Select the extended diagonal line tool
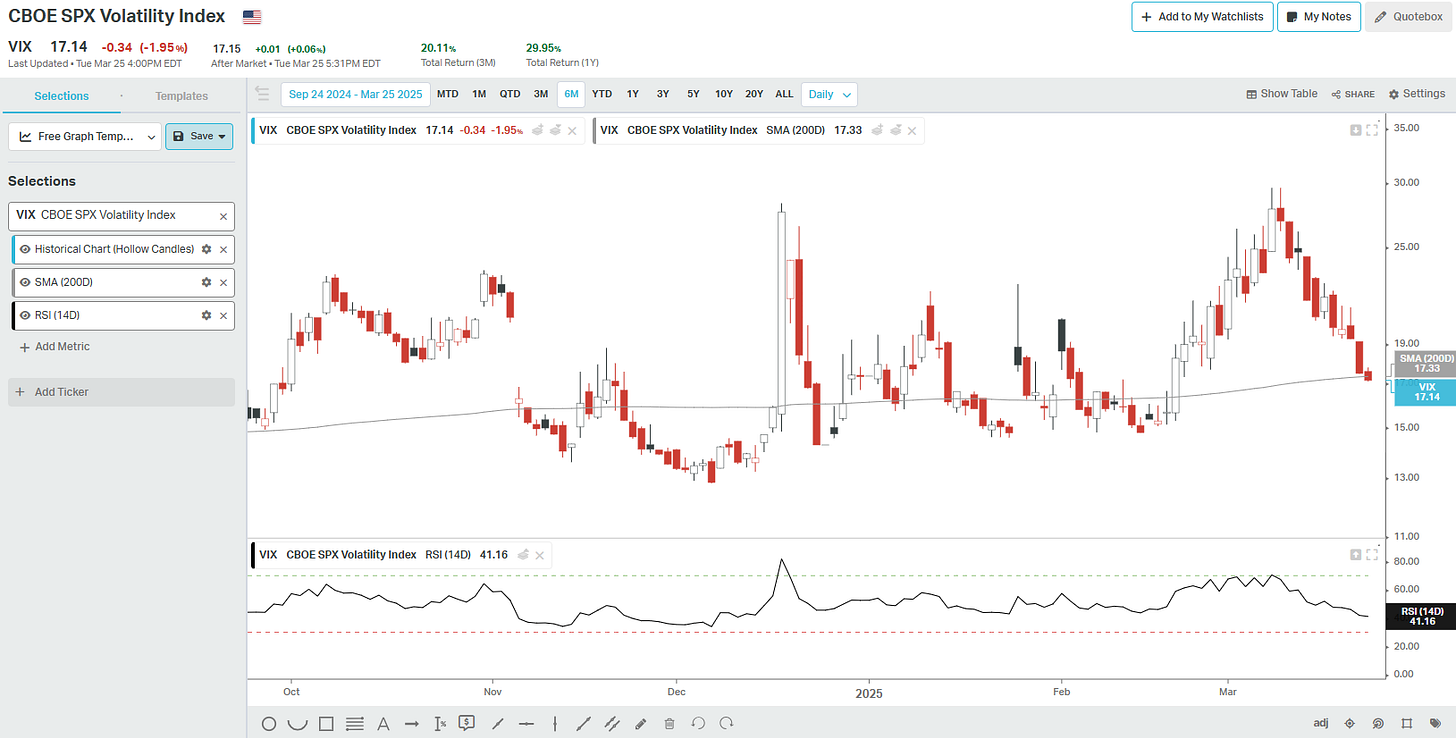Image resolution: width=1456 pixels, height=738 pixels. (584, 724)
